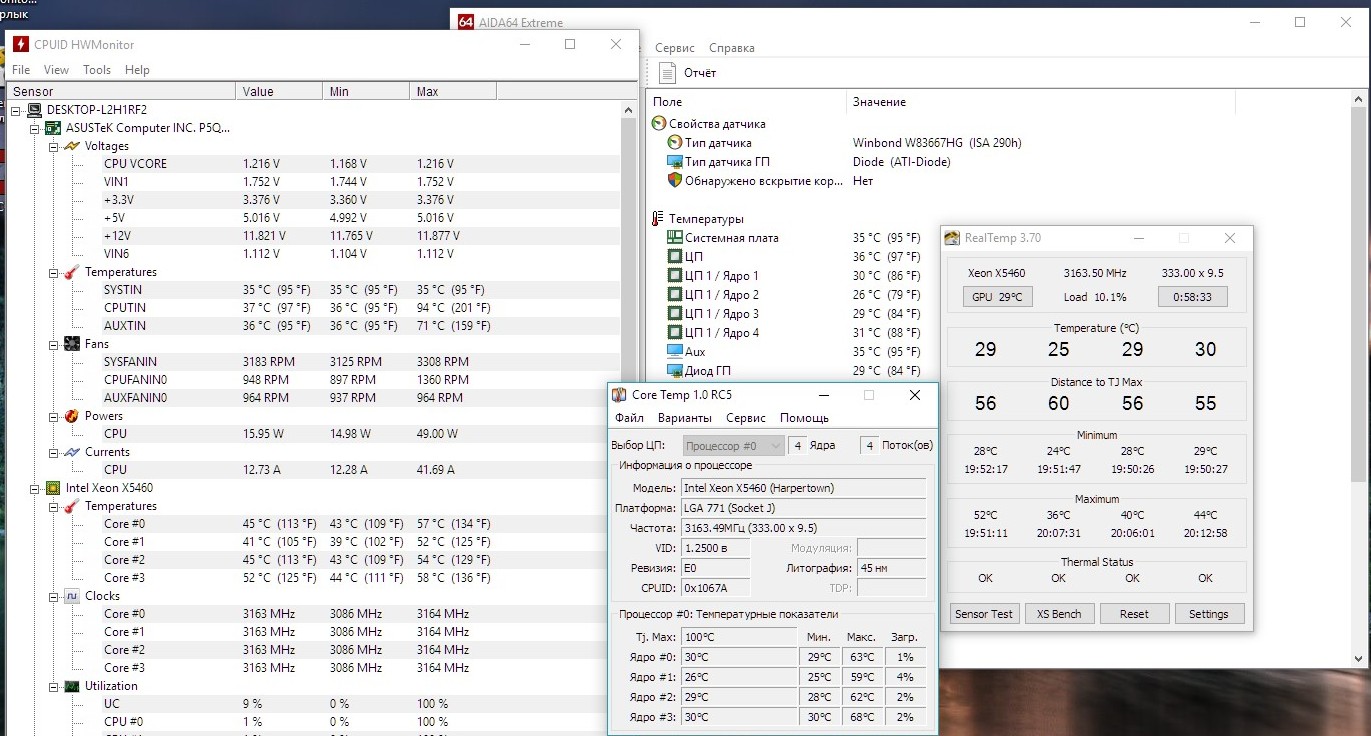Viewport: 1371px width, 736px height.
Task: Open the View menu in HWMonitor
Action: pos(56,70)
